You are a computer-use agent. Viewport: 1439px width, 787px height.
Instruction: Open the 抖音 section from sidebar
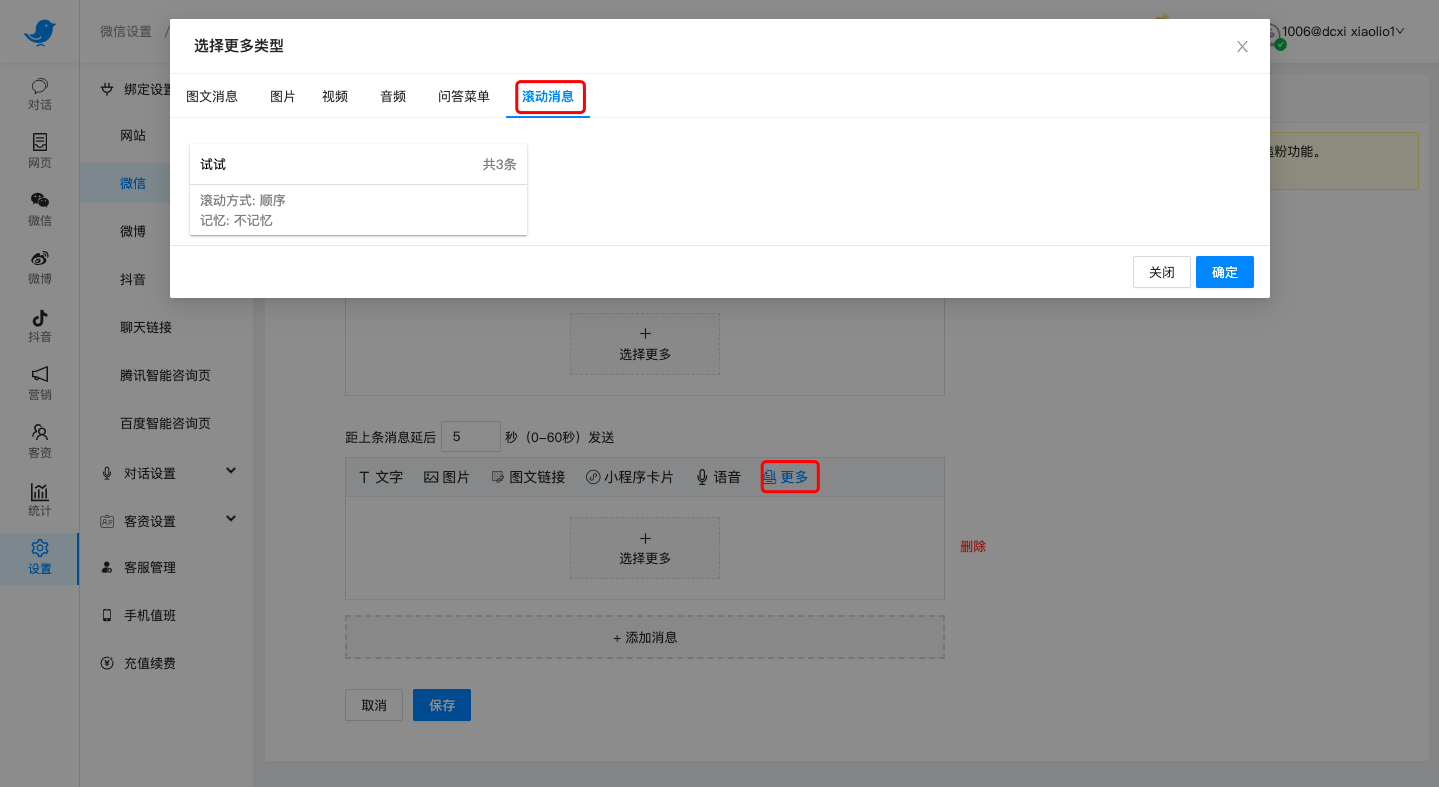click(x=39, y=325)
